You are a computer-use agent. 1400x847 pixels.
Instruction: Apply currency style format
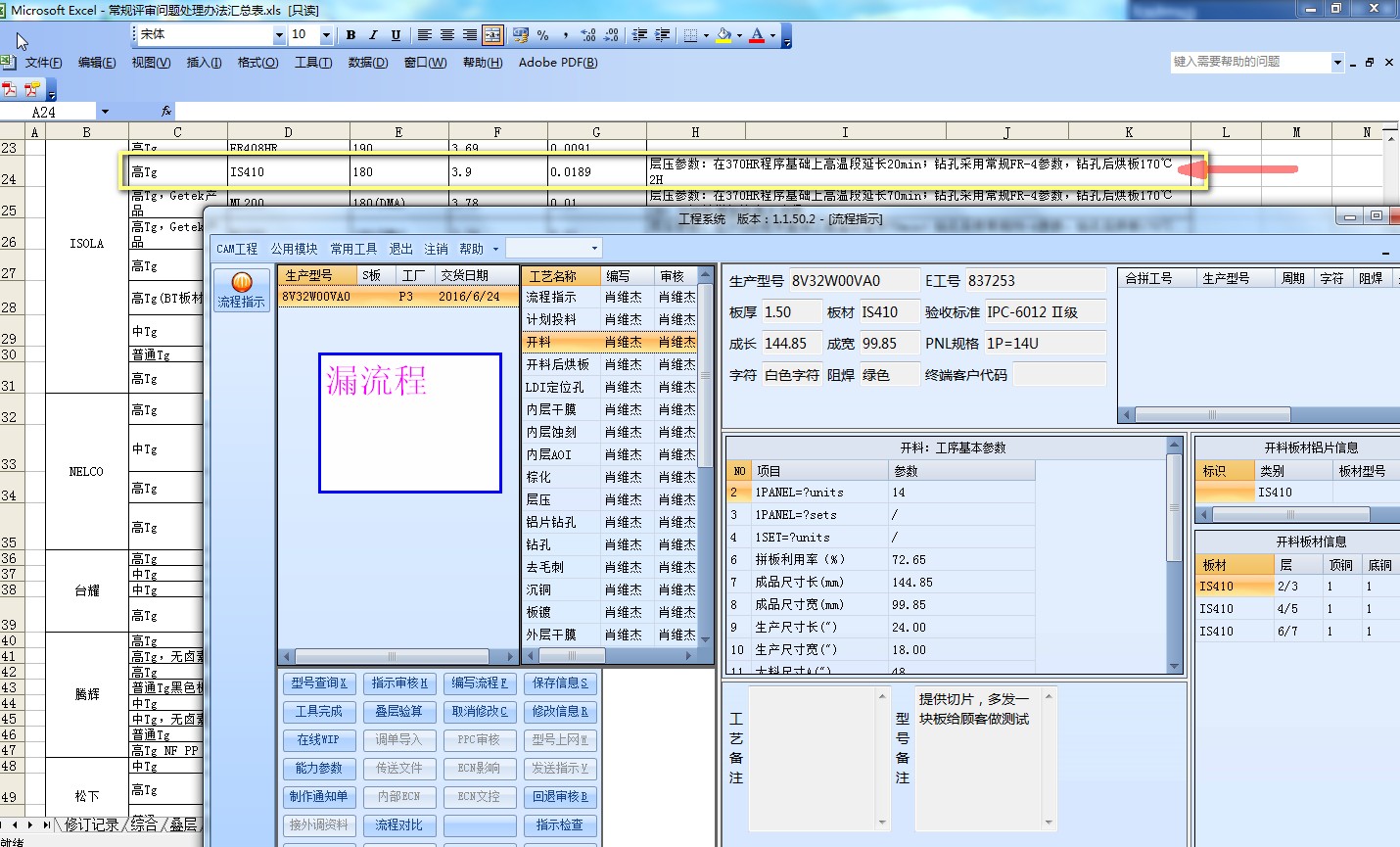tap(521, 35)
